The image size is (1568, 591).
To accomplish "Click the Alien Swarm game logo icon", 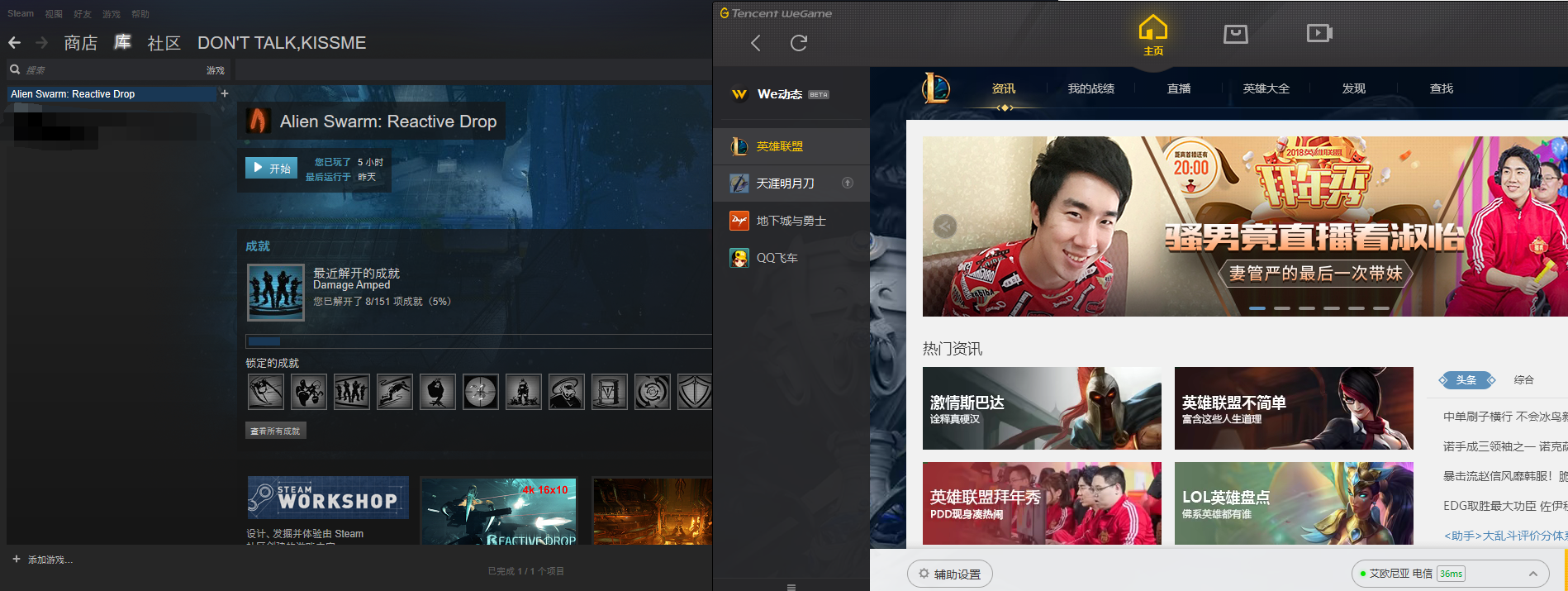I will click(258, 121).
